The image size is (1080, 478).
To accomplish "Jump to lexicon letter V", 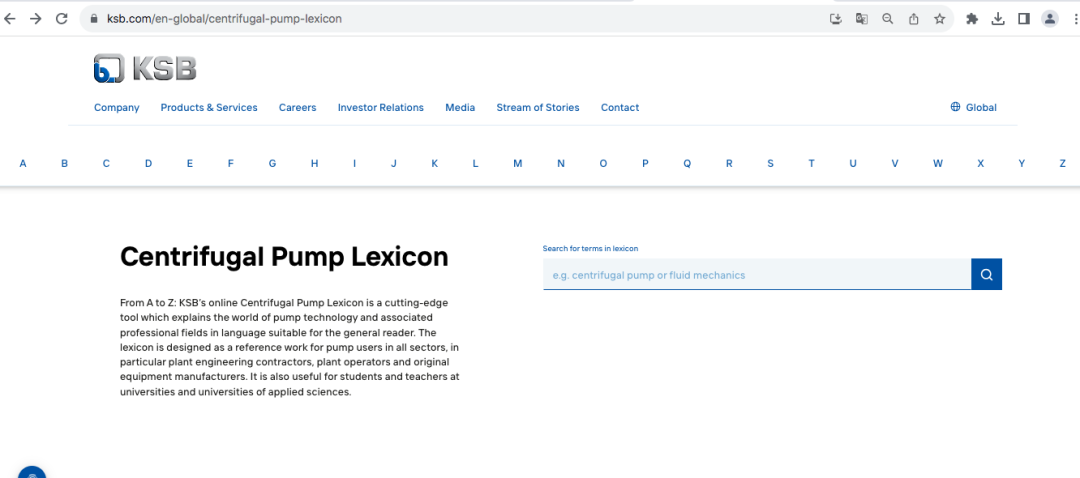I will click(895, 163).
